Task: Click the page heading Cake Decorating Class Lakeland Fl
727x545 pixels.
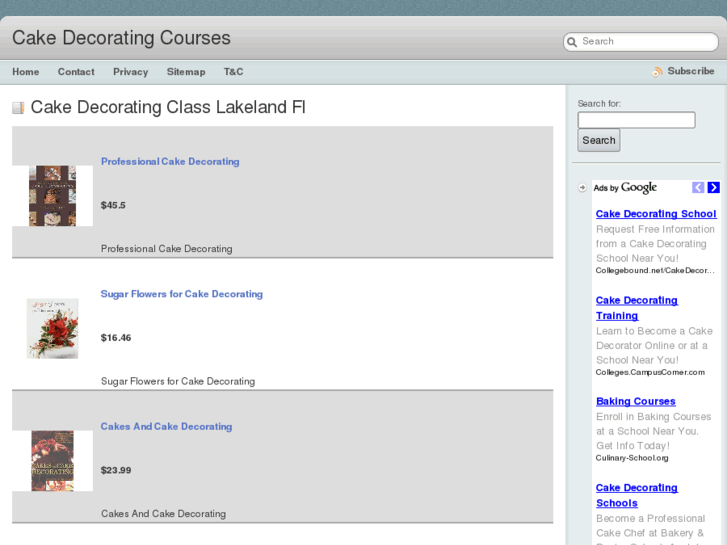Action: 168,107
